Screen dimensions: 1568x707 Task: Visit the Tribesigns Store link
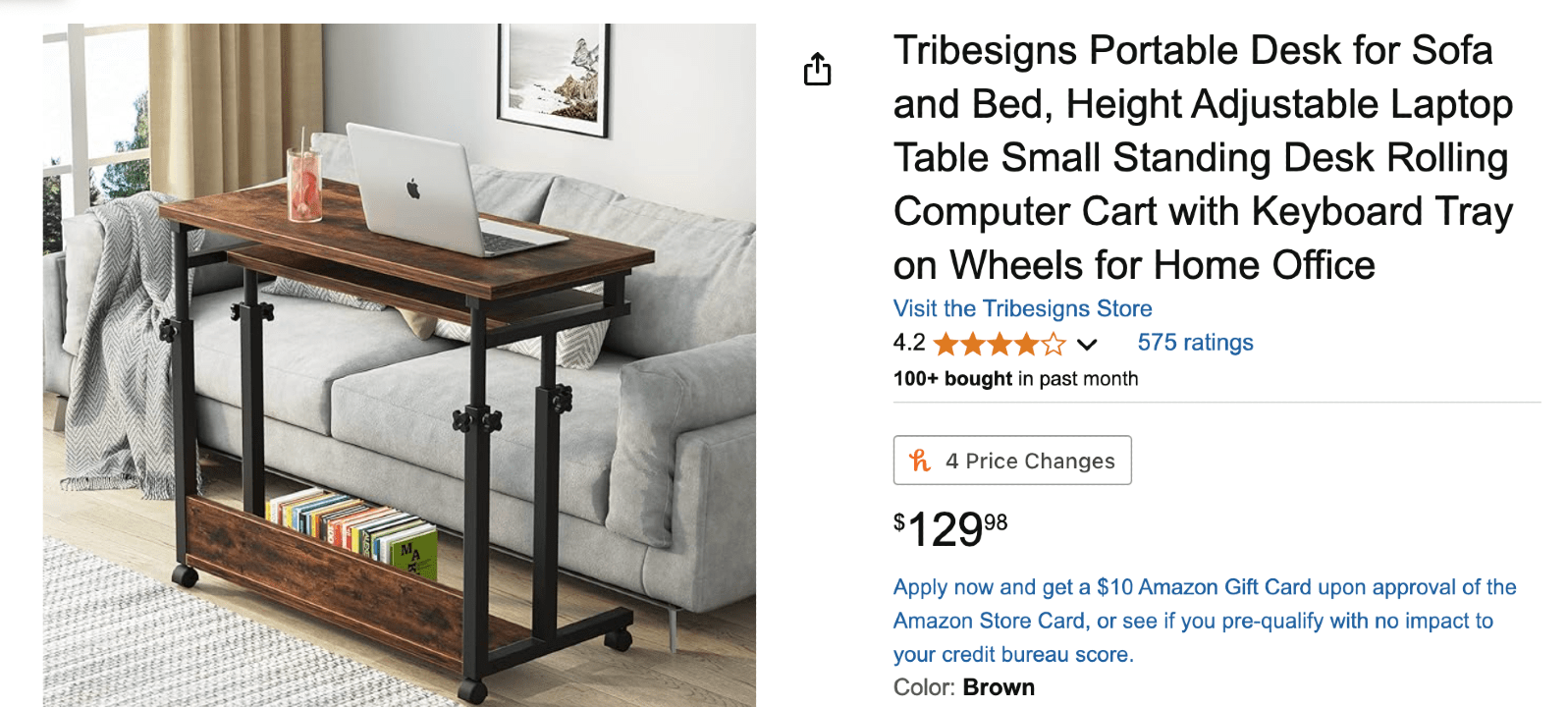tap(1022, 308)
